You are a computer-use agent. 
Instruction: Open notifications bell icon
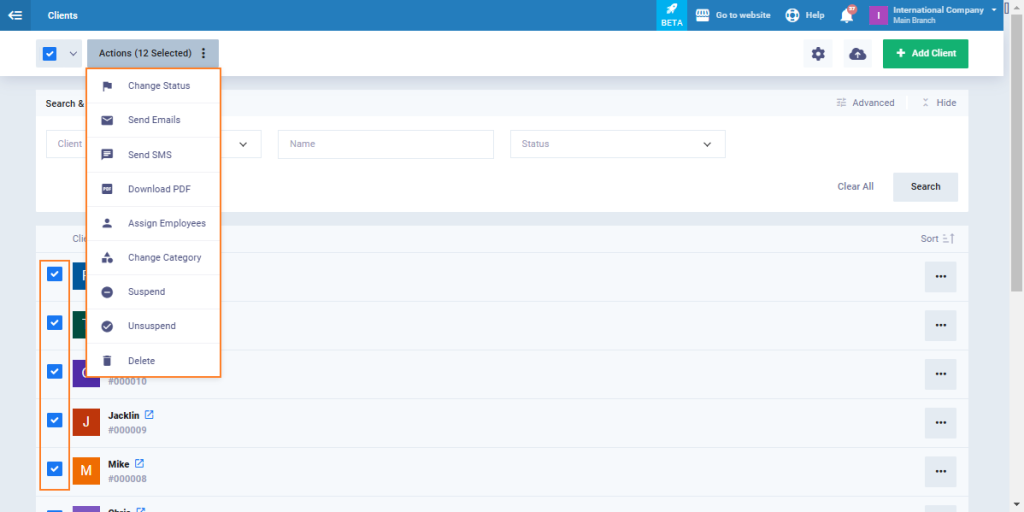pos(847,15)
